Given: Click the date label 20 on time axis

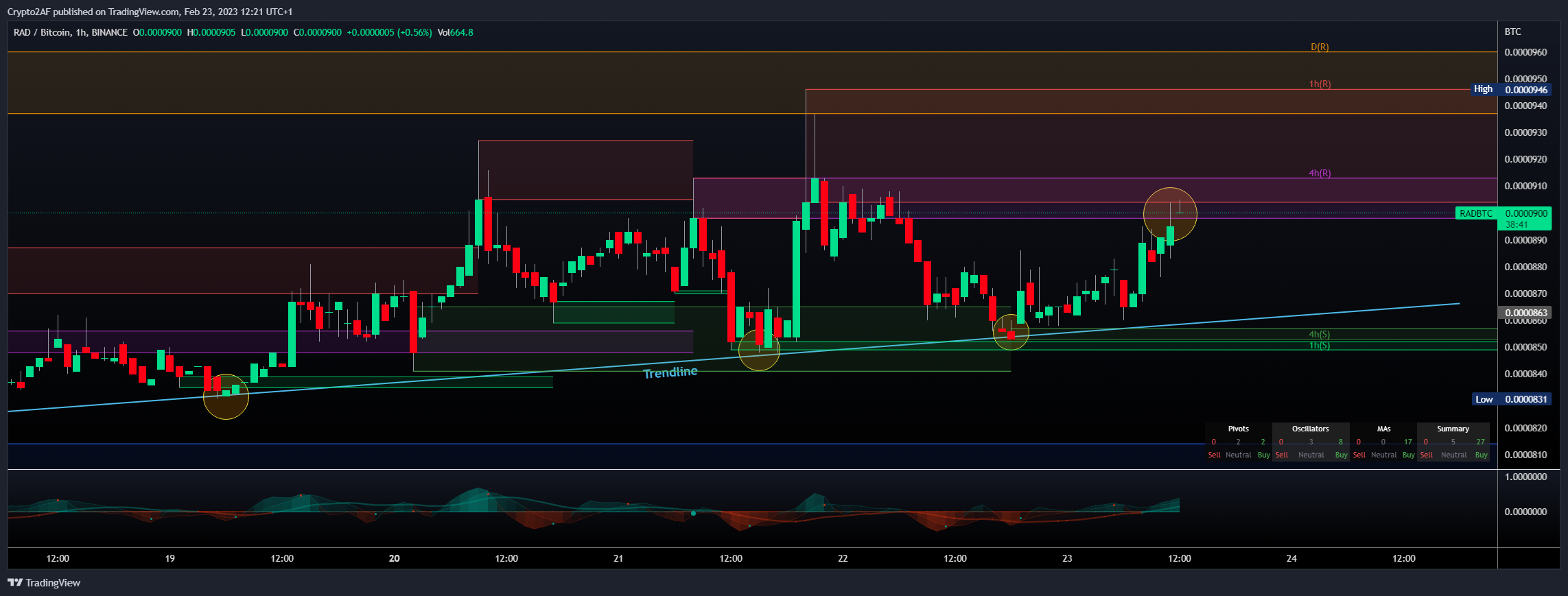Looking at the screenshot, I should 394,558.
